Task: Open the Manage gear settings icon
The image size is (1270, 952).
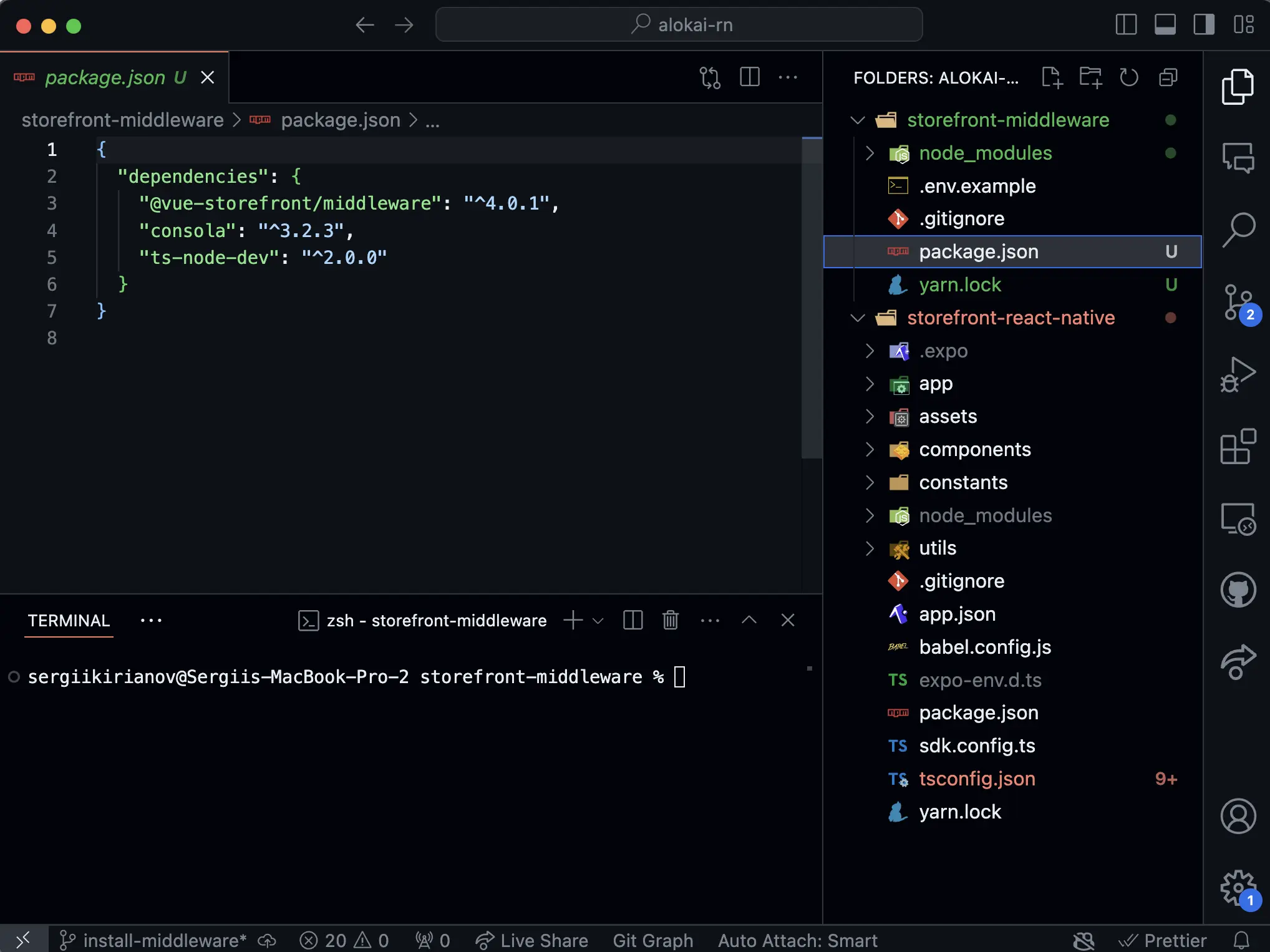Action: (x=1240, y=890)
